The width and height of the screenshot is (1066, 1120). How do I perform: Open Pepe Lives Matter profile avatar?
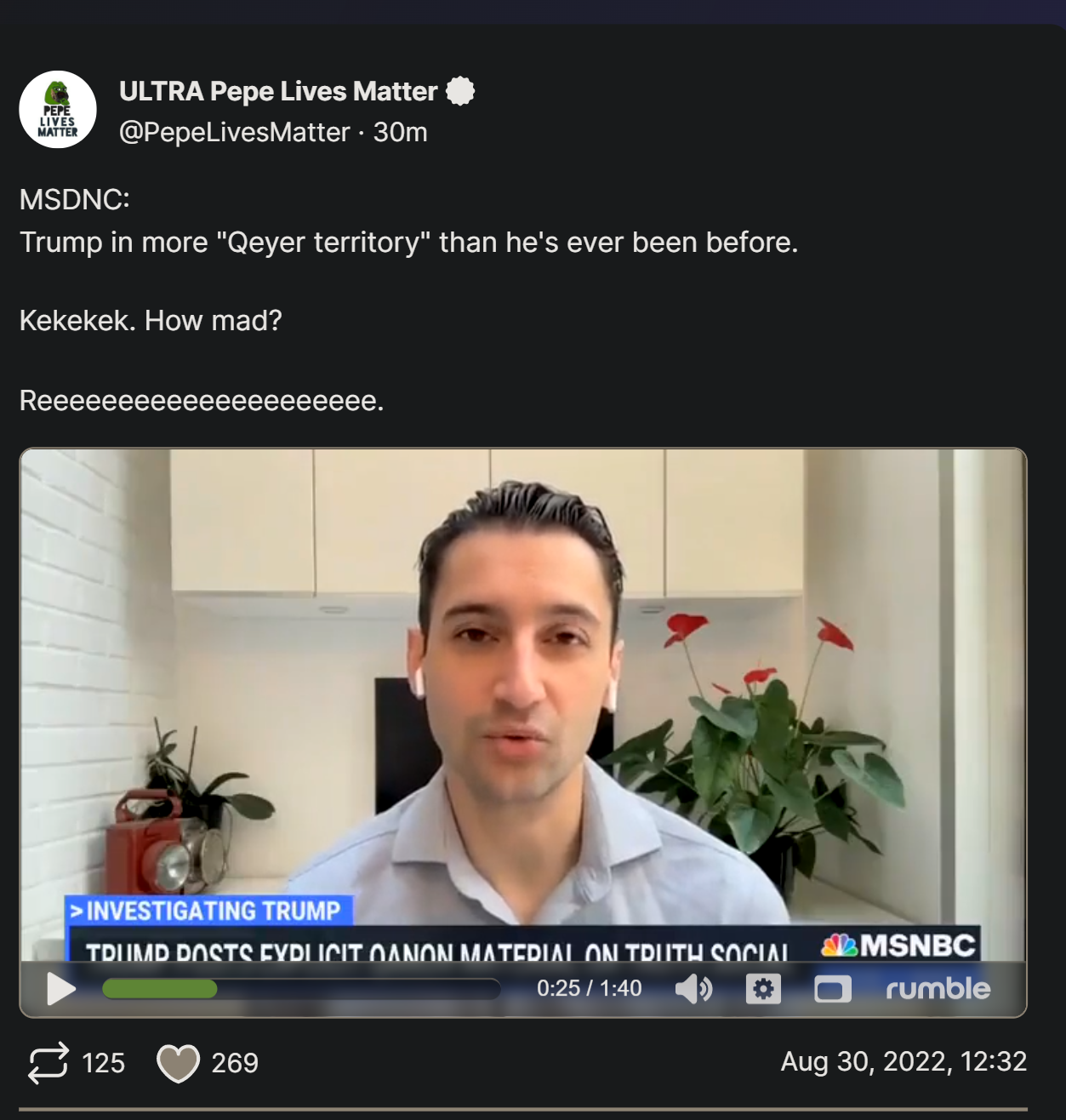[x=58, y=110]
